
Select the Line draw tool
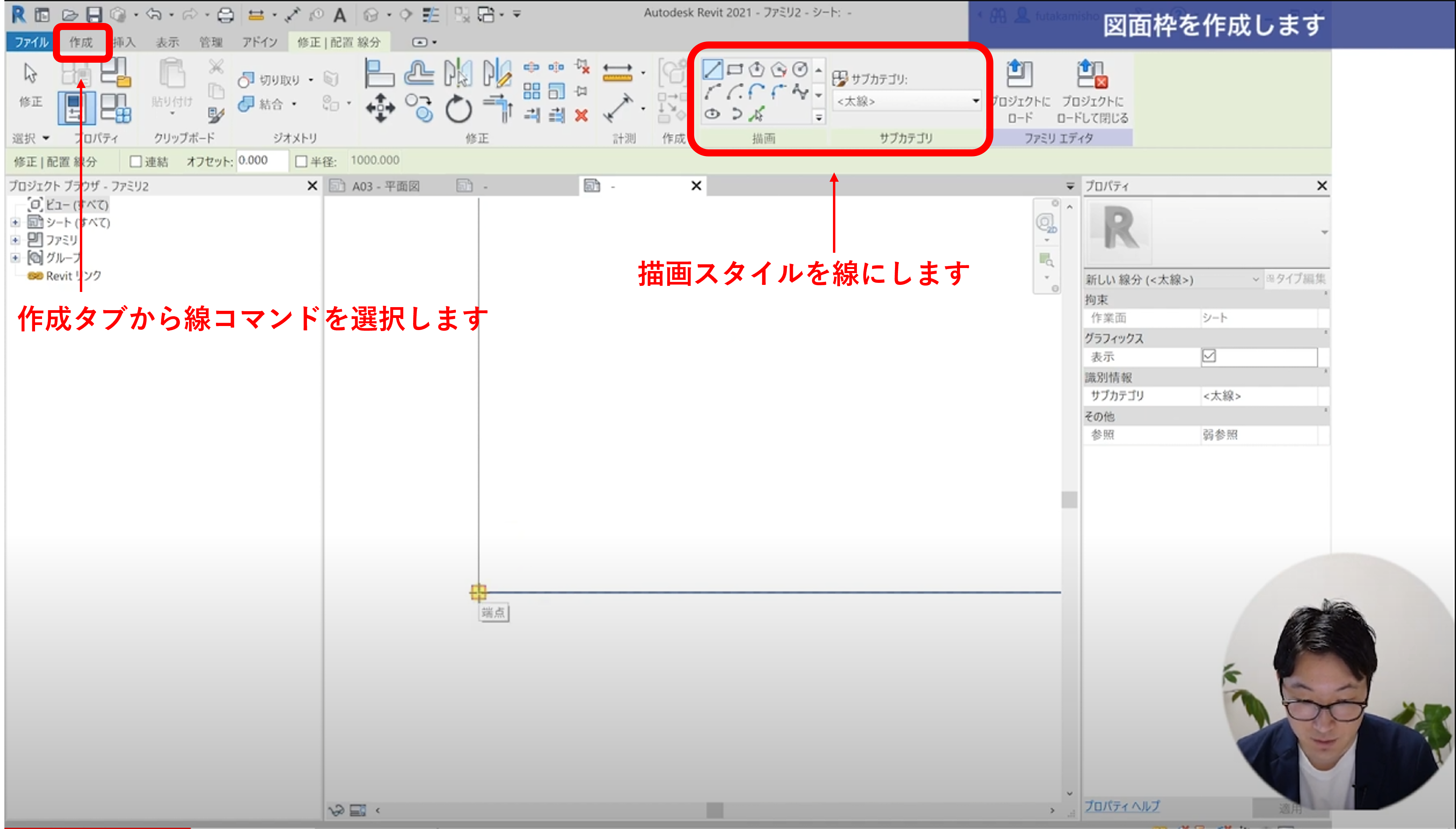[x=712, y=70]
